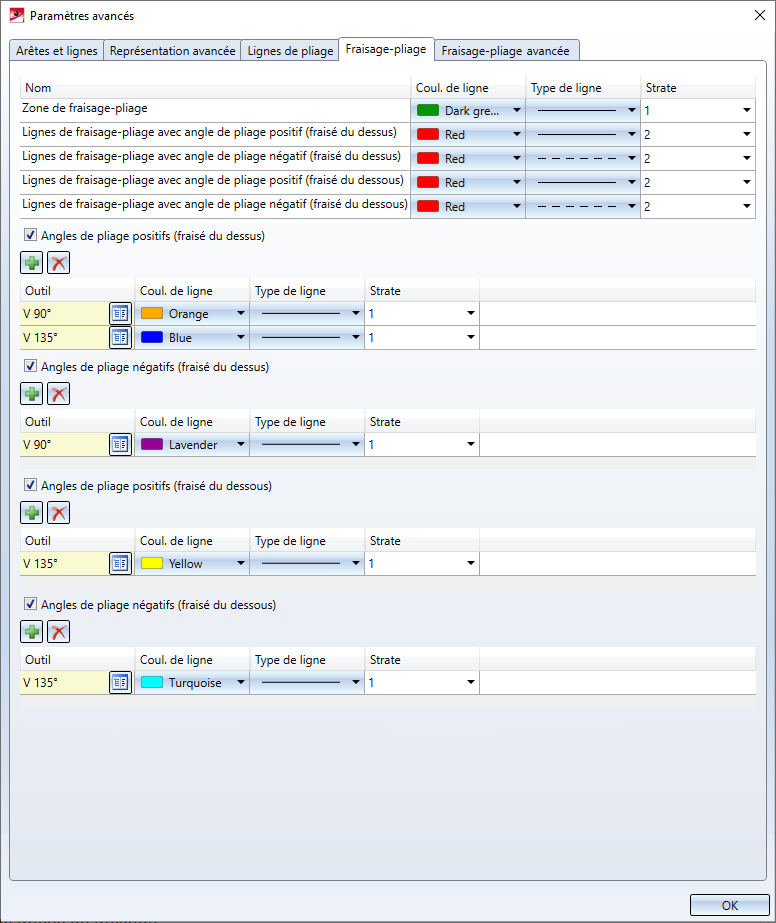The width and height of the screenshot is (776, 923).
Task: Open tool selector for V 135° Blue row
Action: [120, 338]
